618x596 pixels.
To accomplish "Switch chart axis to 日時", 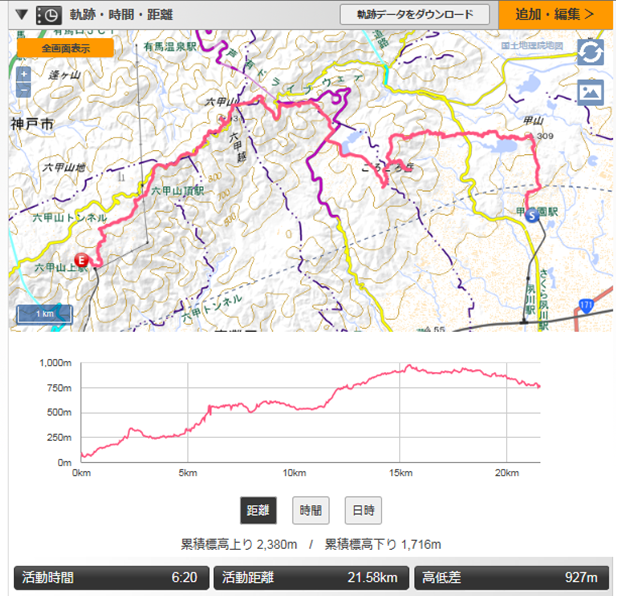I will [x=363, y=510].
